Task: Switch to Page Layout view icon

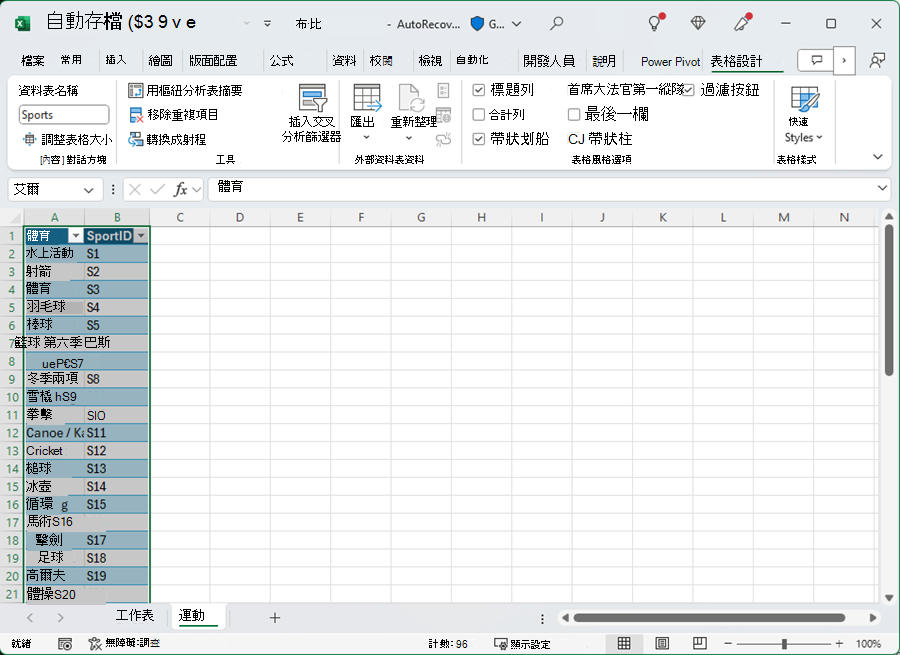Action: [x=662, y=644]
